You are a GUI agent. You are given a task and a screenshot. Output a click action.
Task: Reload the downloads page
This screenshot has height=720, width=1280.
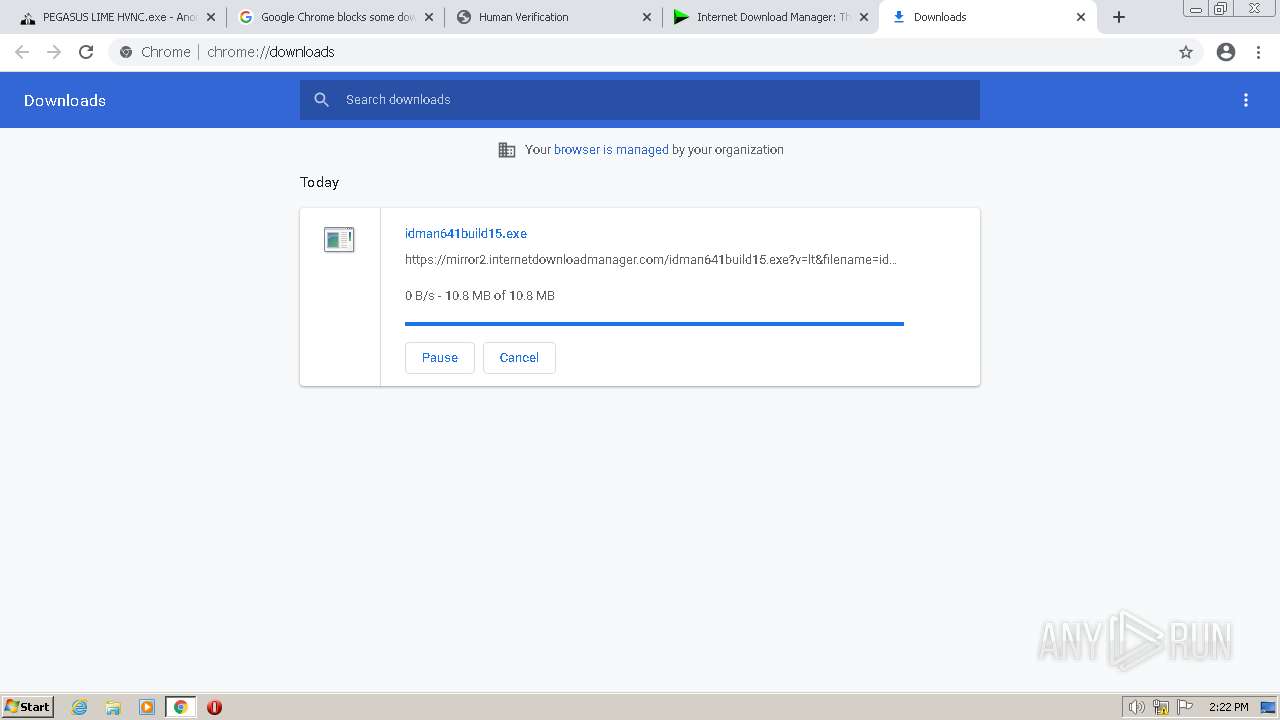point(86,52)
